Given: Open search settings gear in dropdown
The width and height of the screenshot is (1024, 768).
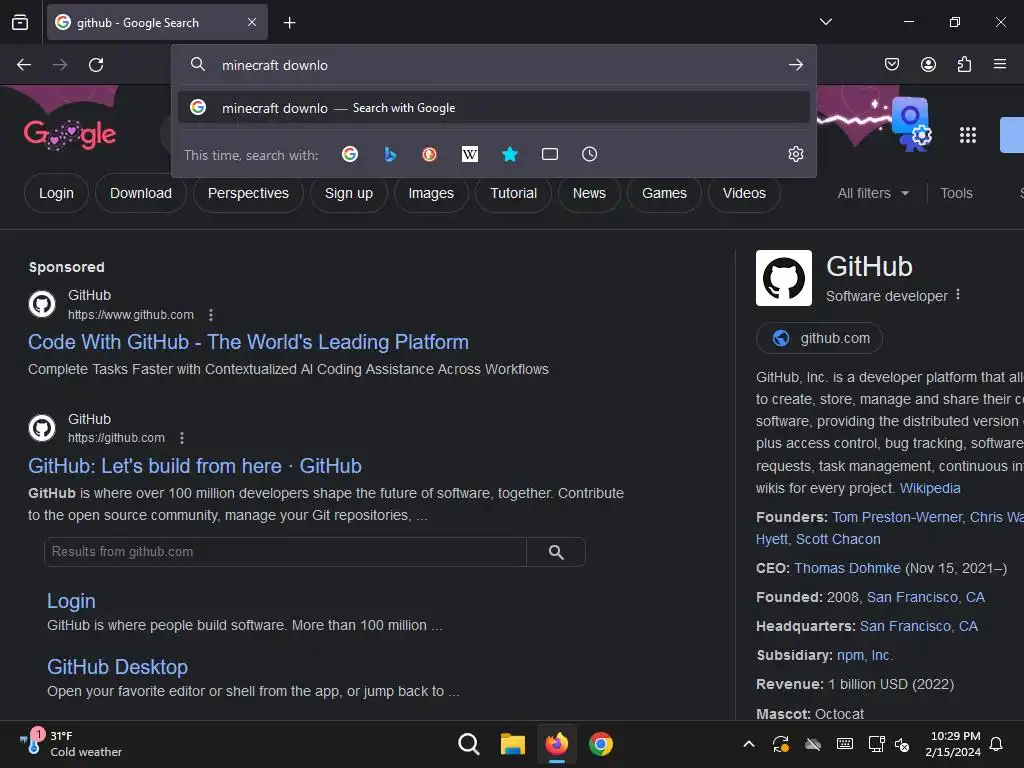Looking at the screenshot, I should click(x=795, y=154).
